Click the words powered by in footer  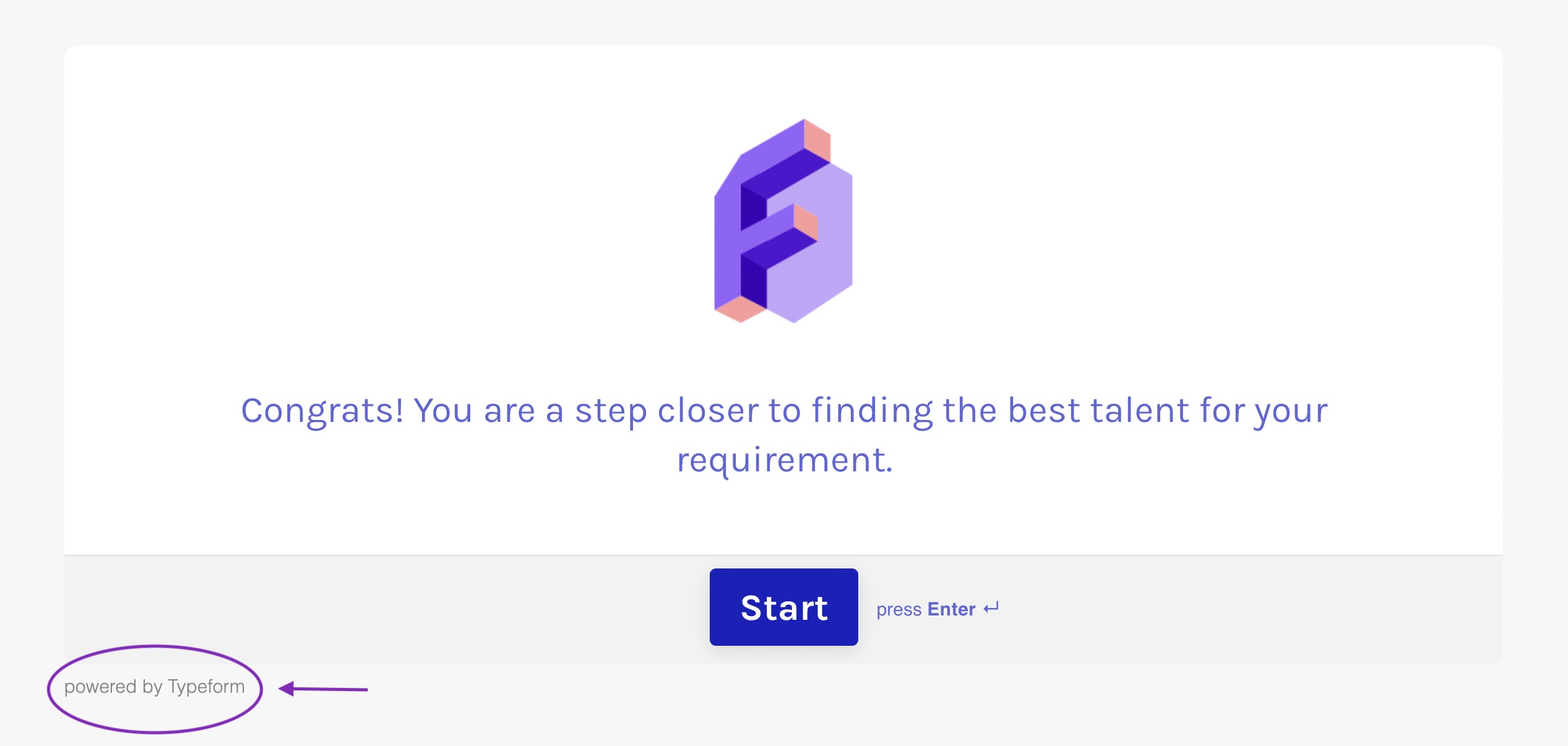point(113,687)
